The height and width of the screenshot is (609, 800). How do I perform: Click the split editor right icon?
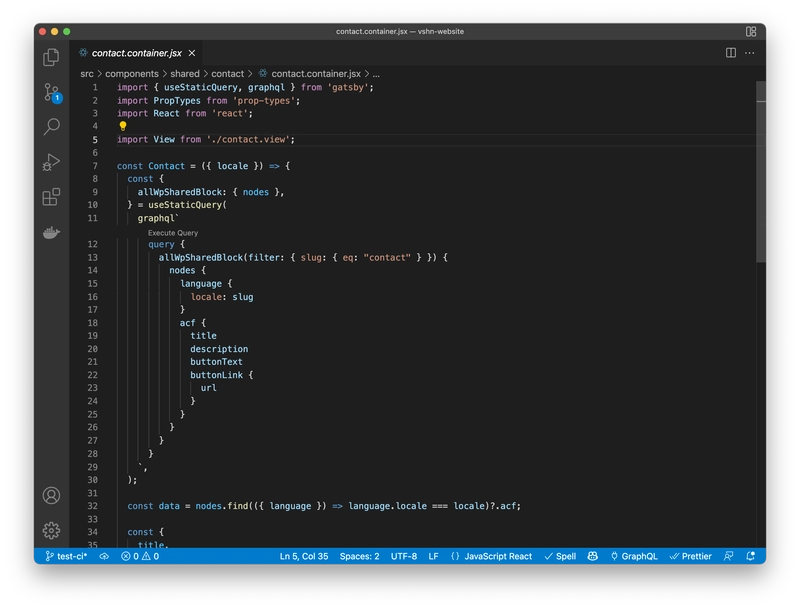click(x=731, y=53)
